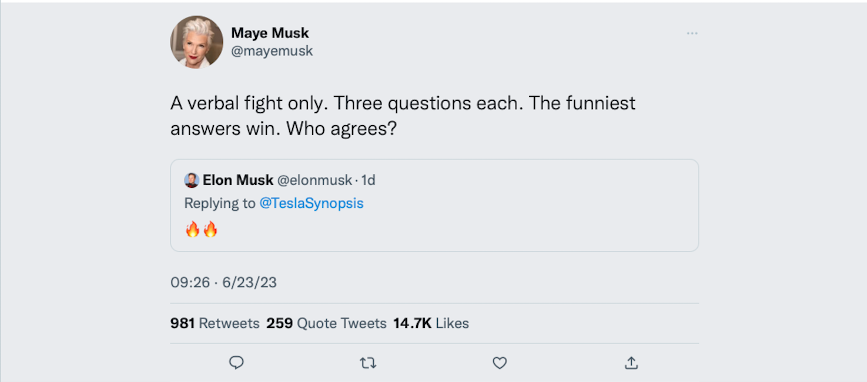Click Elon Musk's small avatar in quote
This screenshot has height=382, width=867.
coord(191,180)
